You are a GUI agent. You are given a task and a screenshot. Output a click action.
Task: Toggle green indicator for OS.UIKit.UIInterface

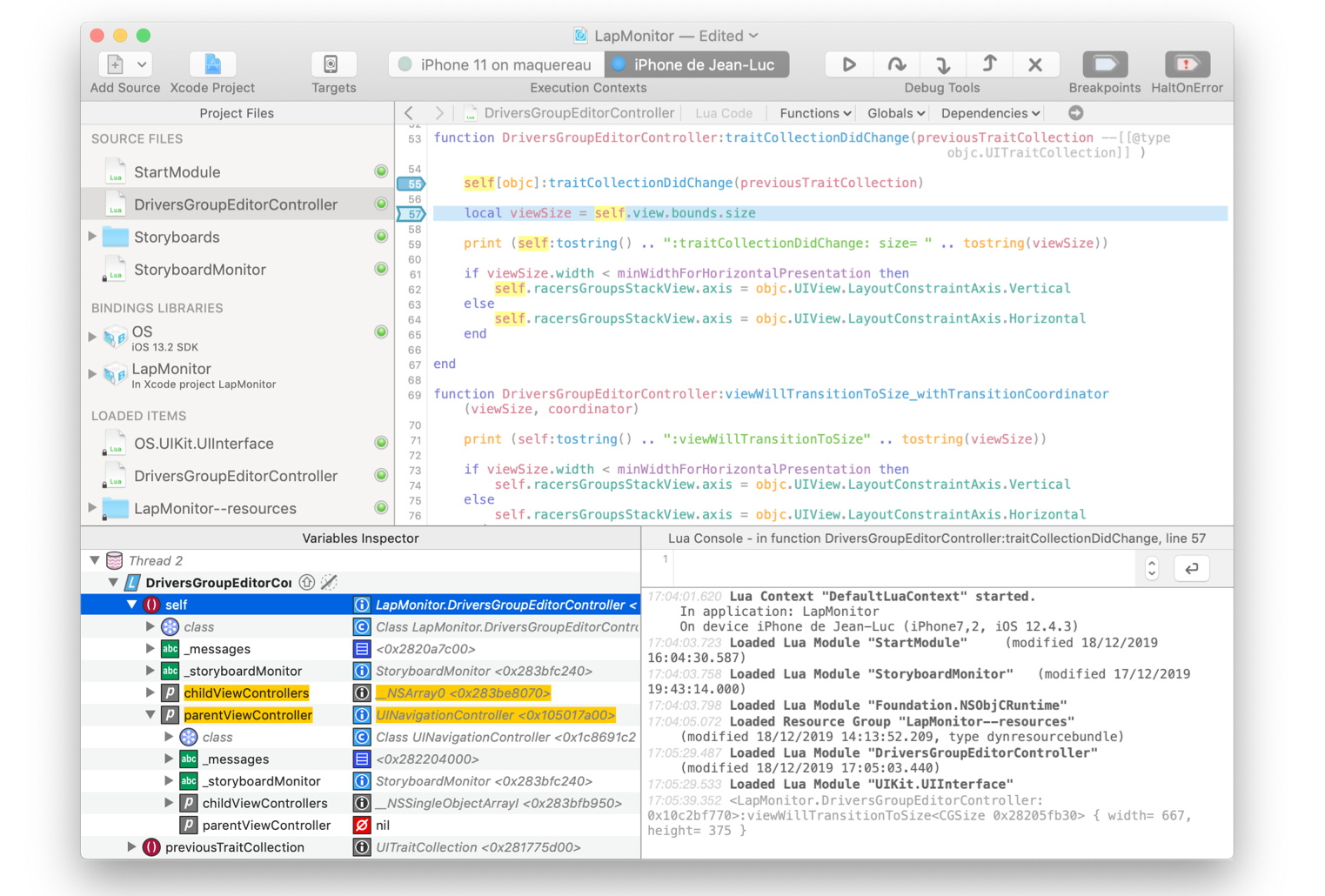click(381, 443)
